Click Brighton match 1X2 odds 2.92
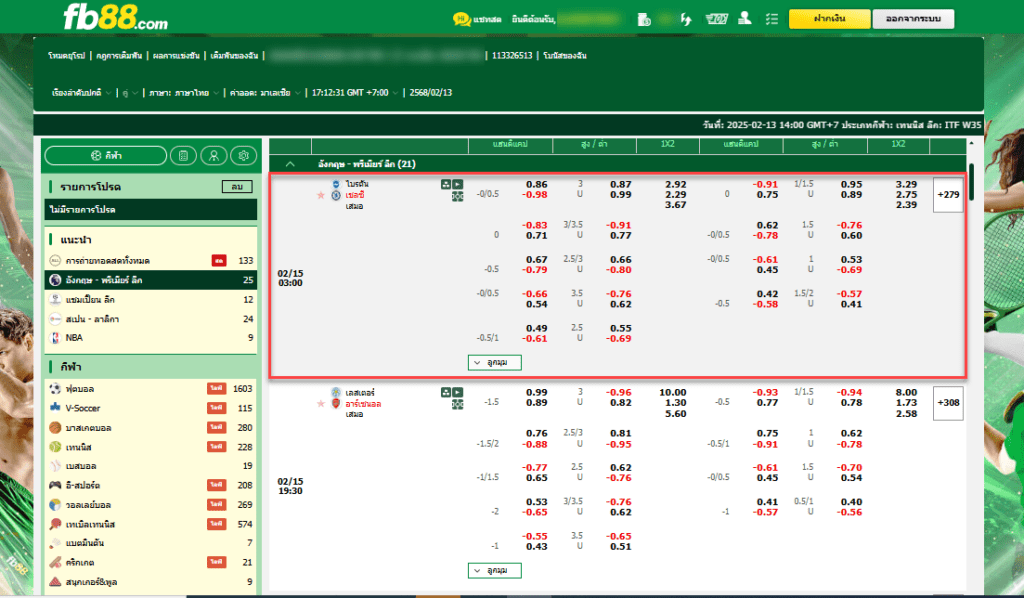This screenshot has width=1024, height=598. point(675,185)
